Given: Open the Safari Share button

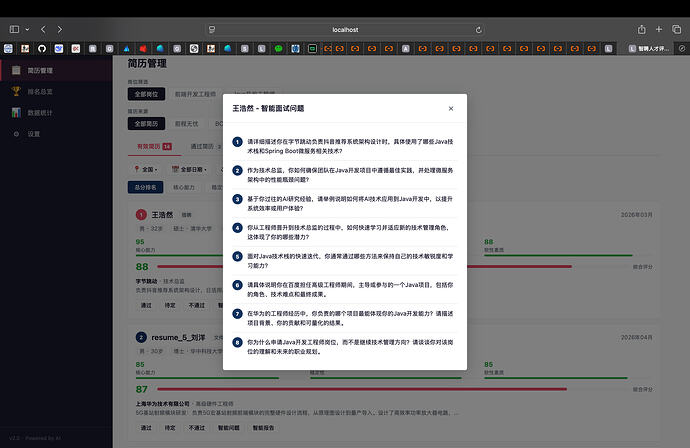Looking at the screenshot, I should [642, 29].
